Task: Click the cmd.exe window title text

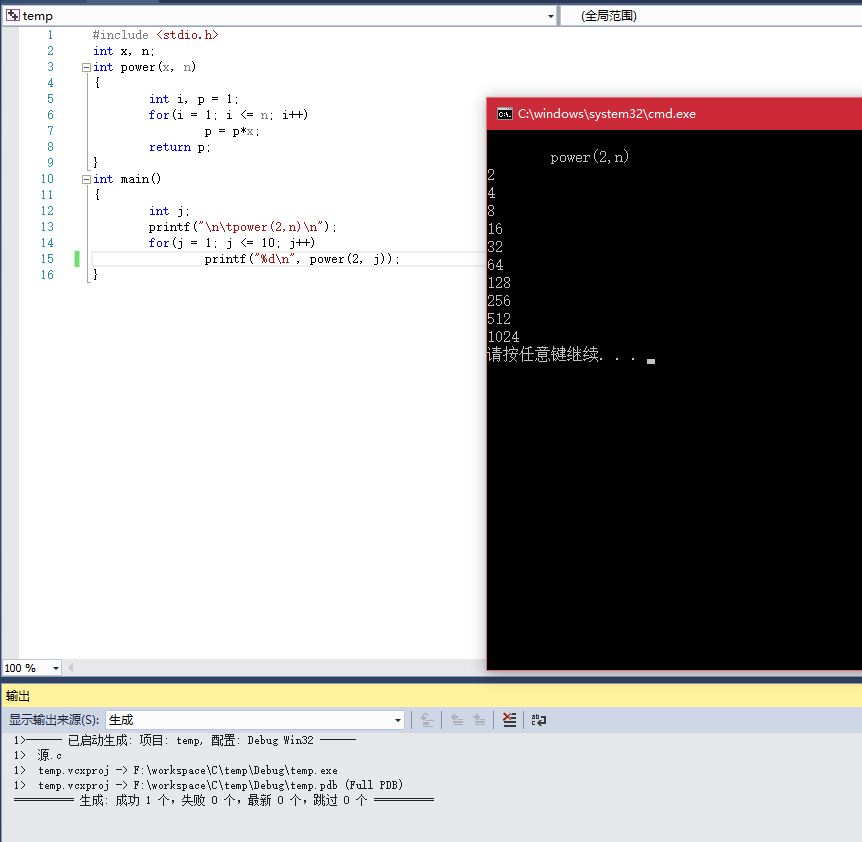Action: click(606, 114)
